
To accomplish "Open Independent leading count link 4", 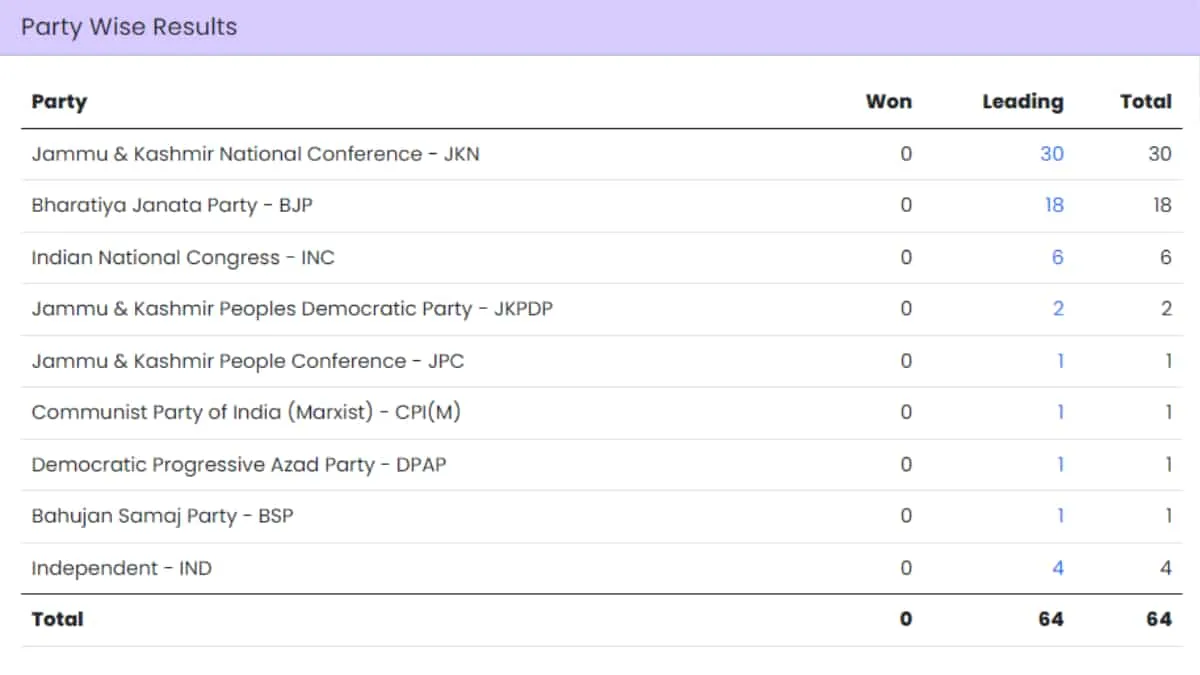I will click(1058, 568).
